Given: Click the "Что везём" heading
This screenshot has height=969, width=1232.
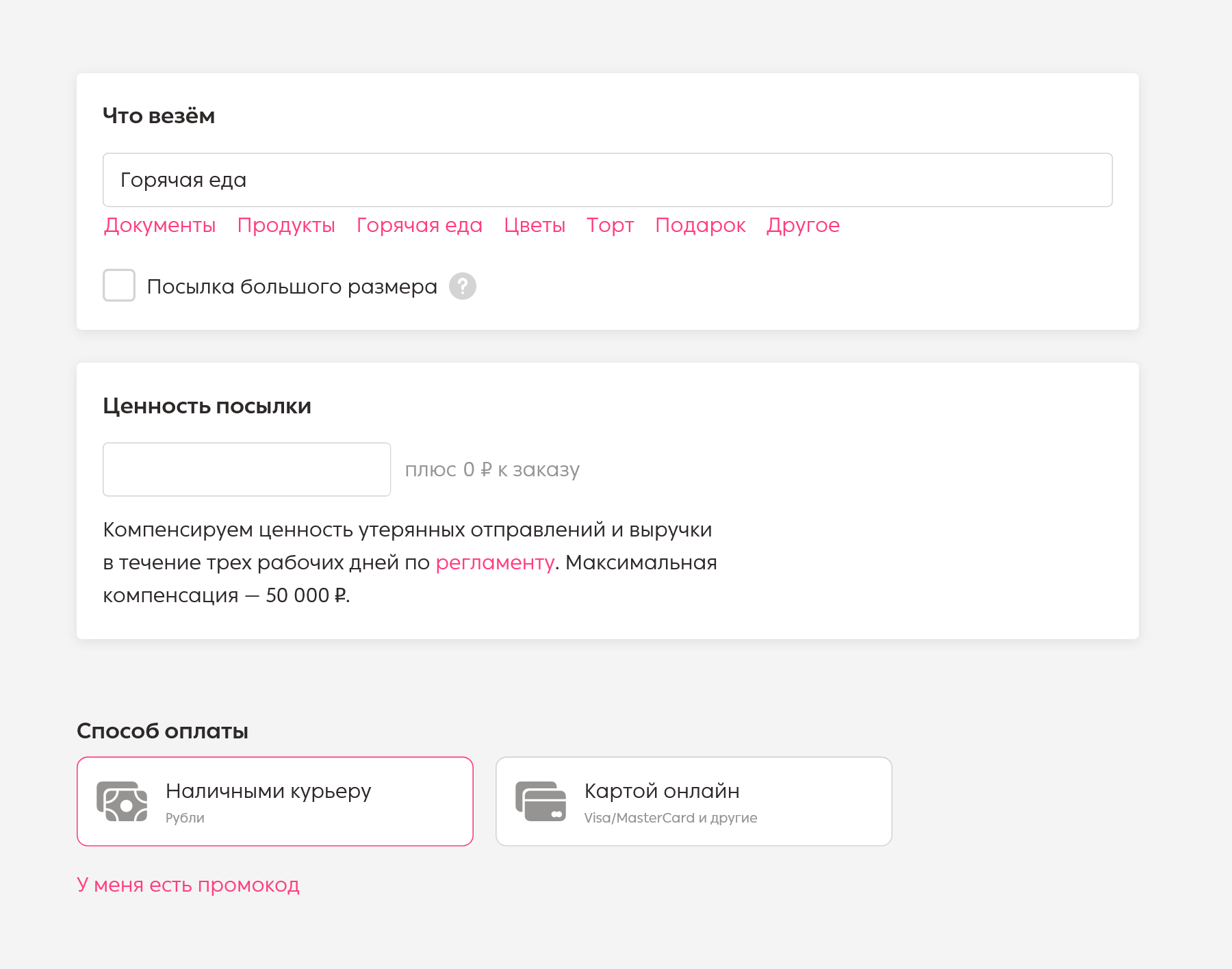Looking at the screenshot, I should 159,116.
